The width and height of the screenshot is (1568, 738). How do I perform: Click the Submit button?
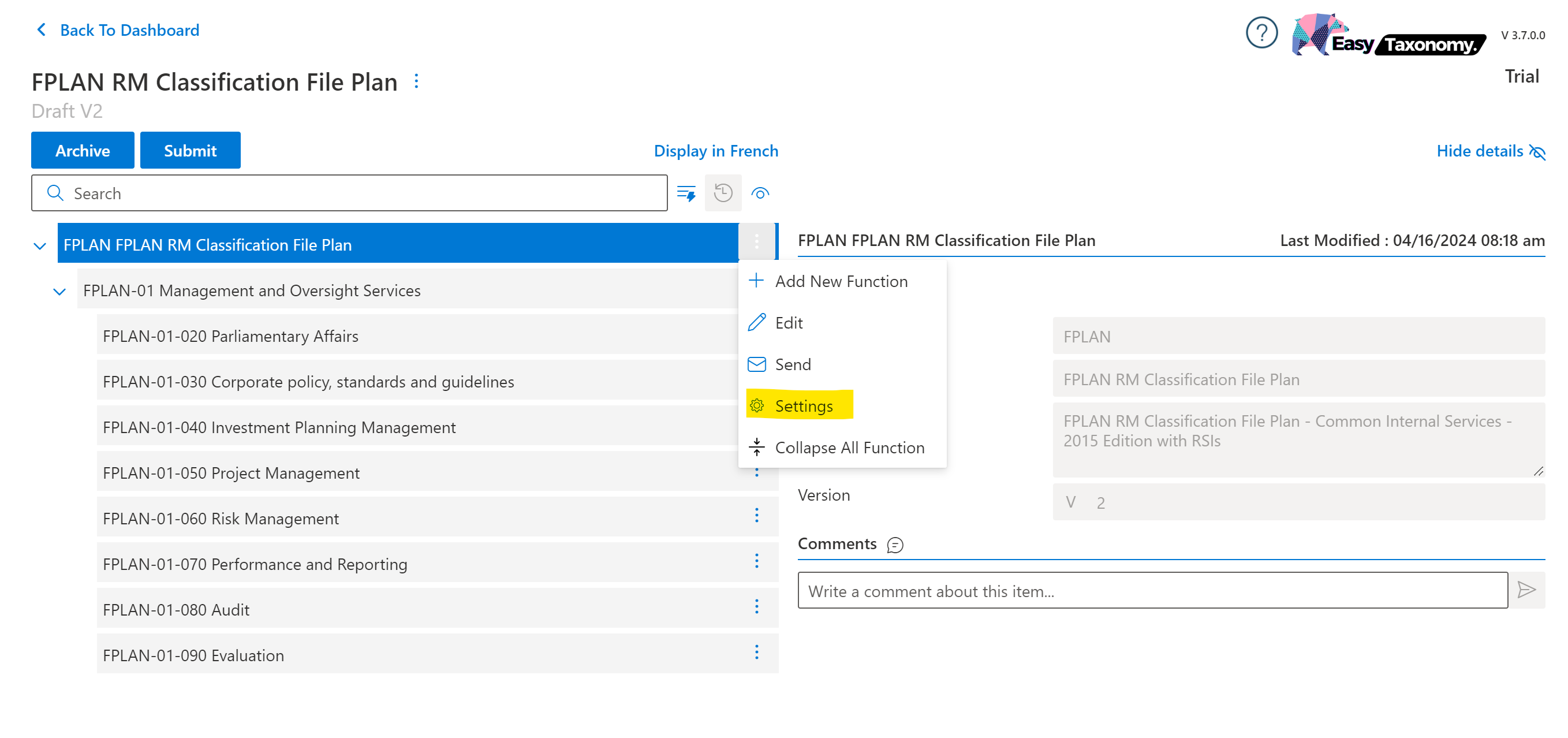point(190,150)
